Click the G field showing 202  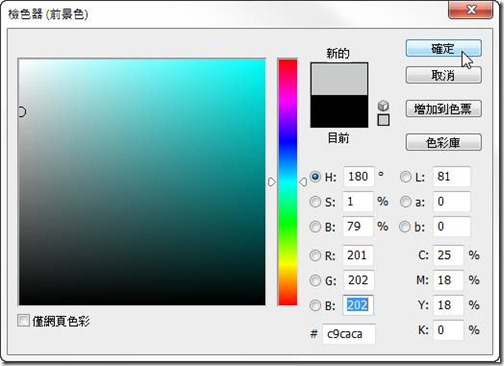pos(358,280)
